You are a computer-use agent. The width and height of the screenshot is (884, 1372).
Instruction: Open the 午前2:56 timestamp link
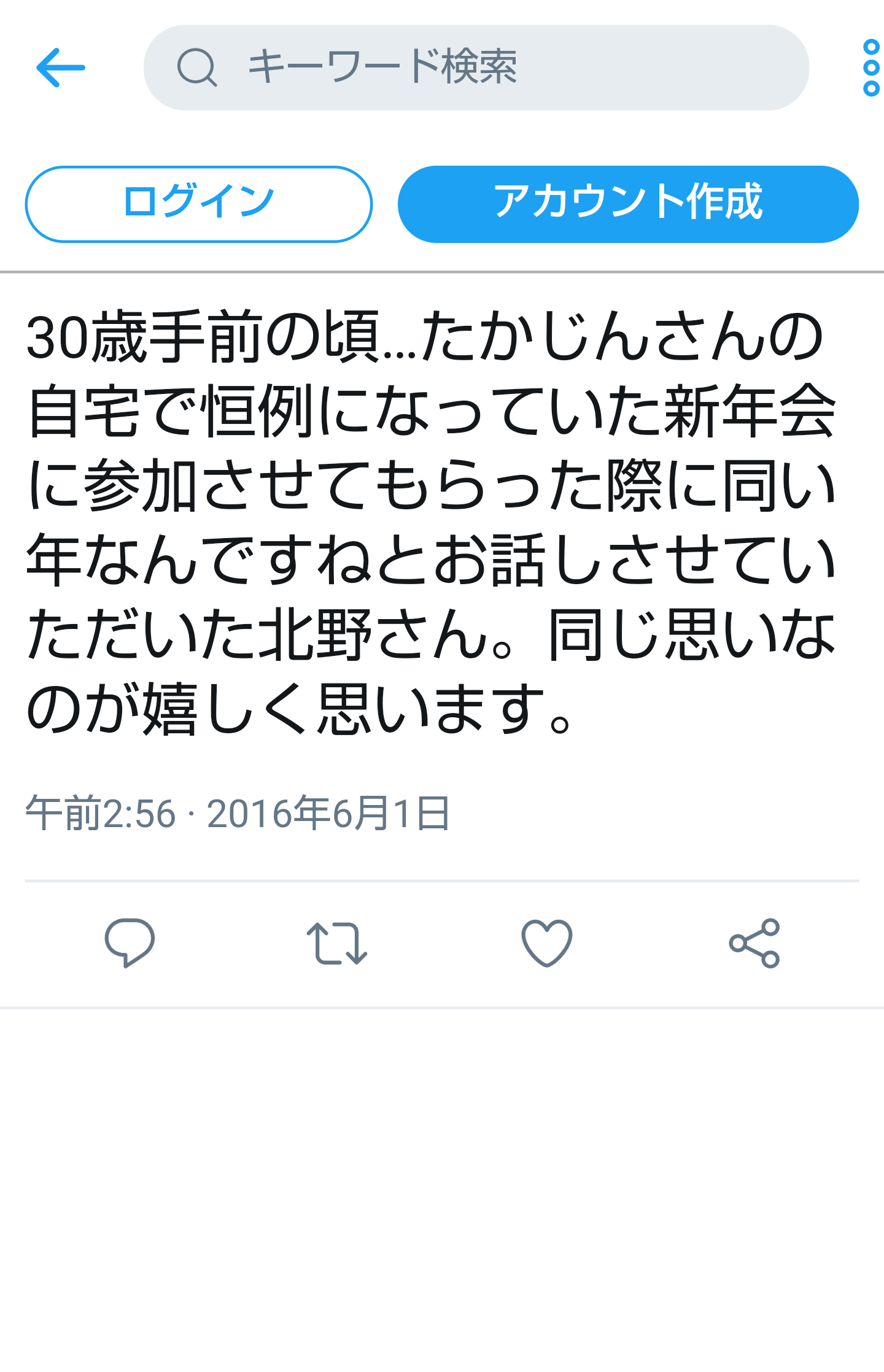(x=101, y=813)
